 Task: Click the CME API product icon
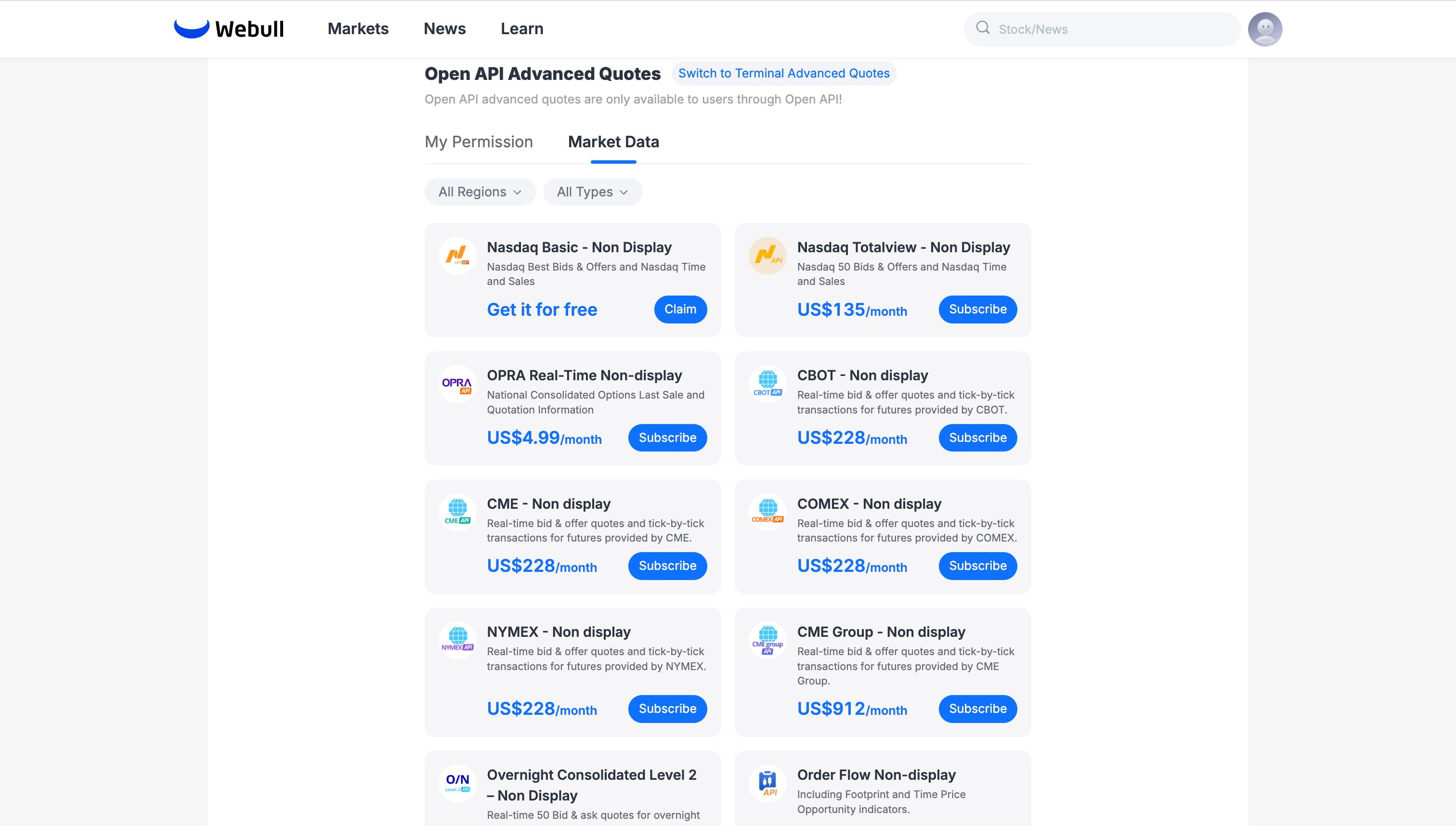click(457, 512)
